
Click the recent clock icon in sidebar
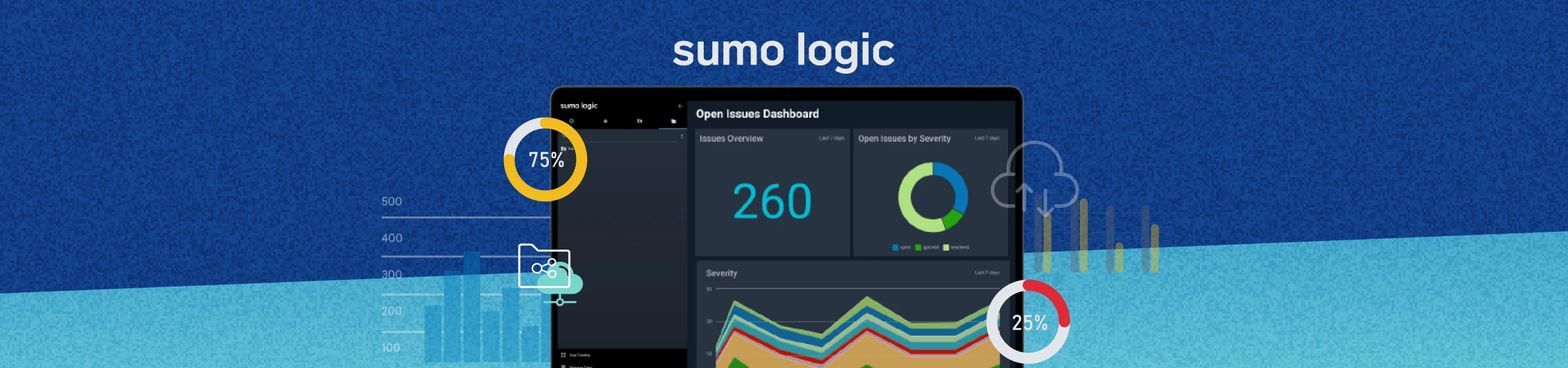571,121
